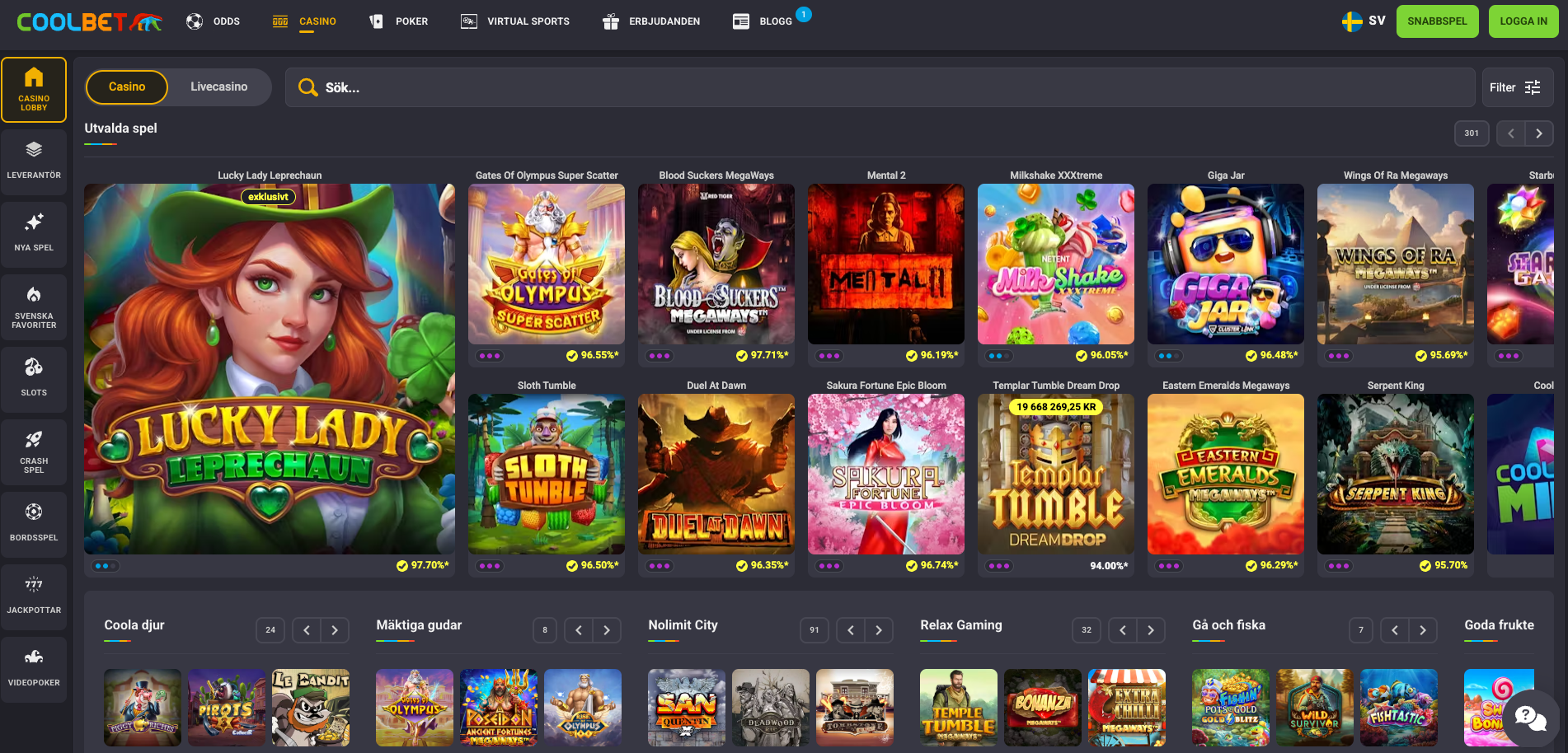This screenshot has height=753, width=1568.
Task: Click volatility dots under Lucky Lady Leprechaun
Action: (106, 566)
